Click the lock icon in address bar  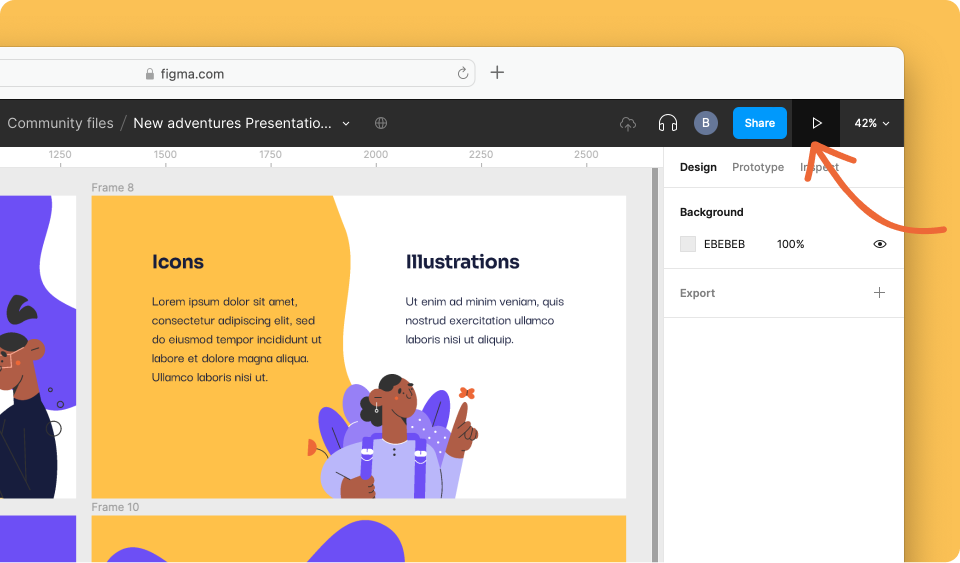(149, 74)
